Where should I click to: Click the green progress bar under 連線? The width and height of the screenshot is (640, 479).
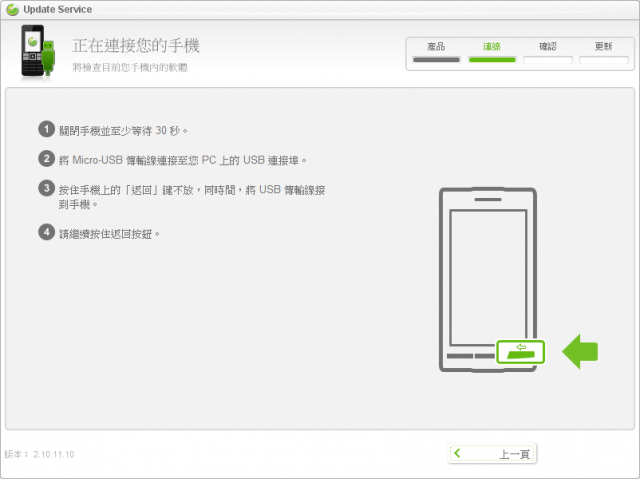[492, 60]
